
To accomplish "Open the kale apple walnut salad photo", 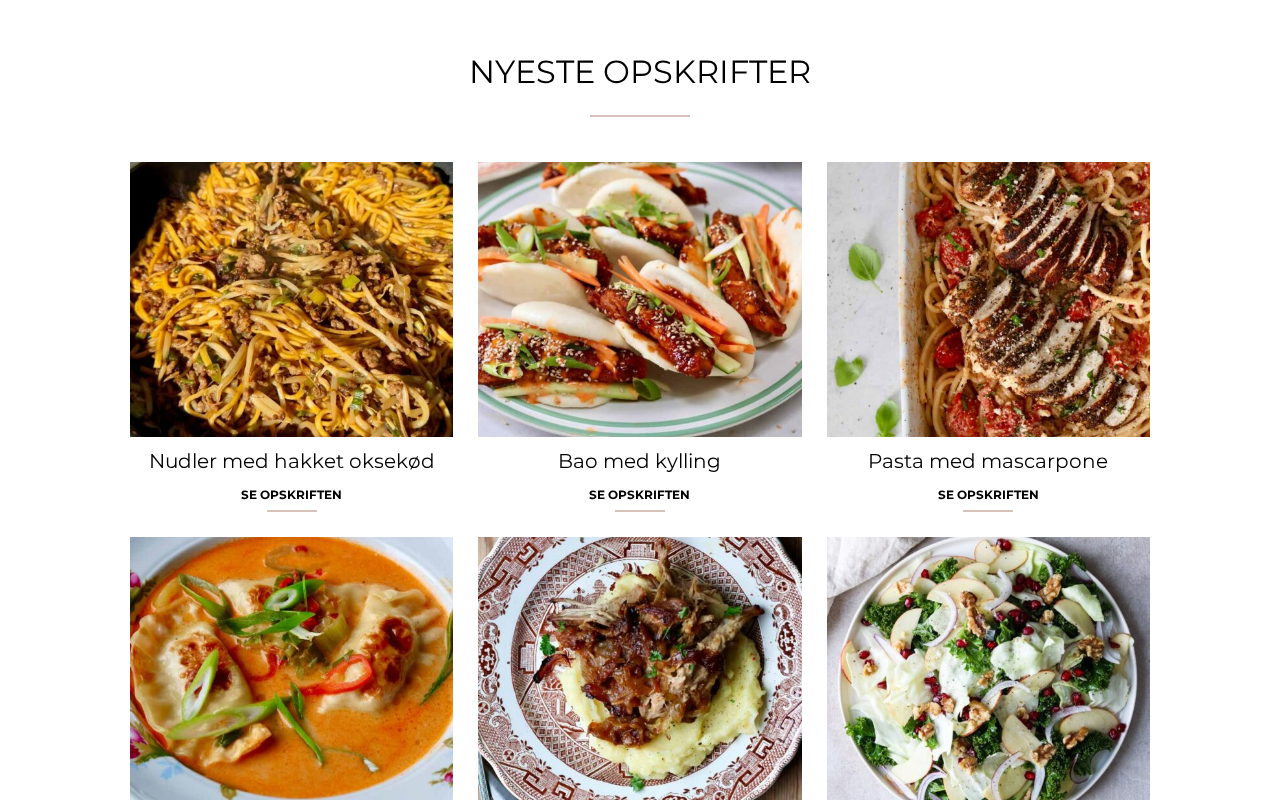I will [988, 668].
